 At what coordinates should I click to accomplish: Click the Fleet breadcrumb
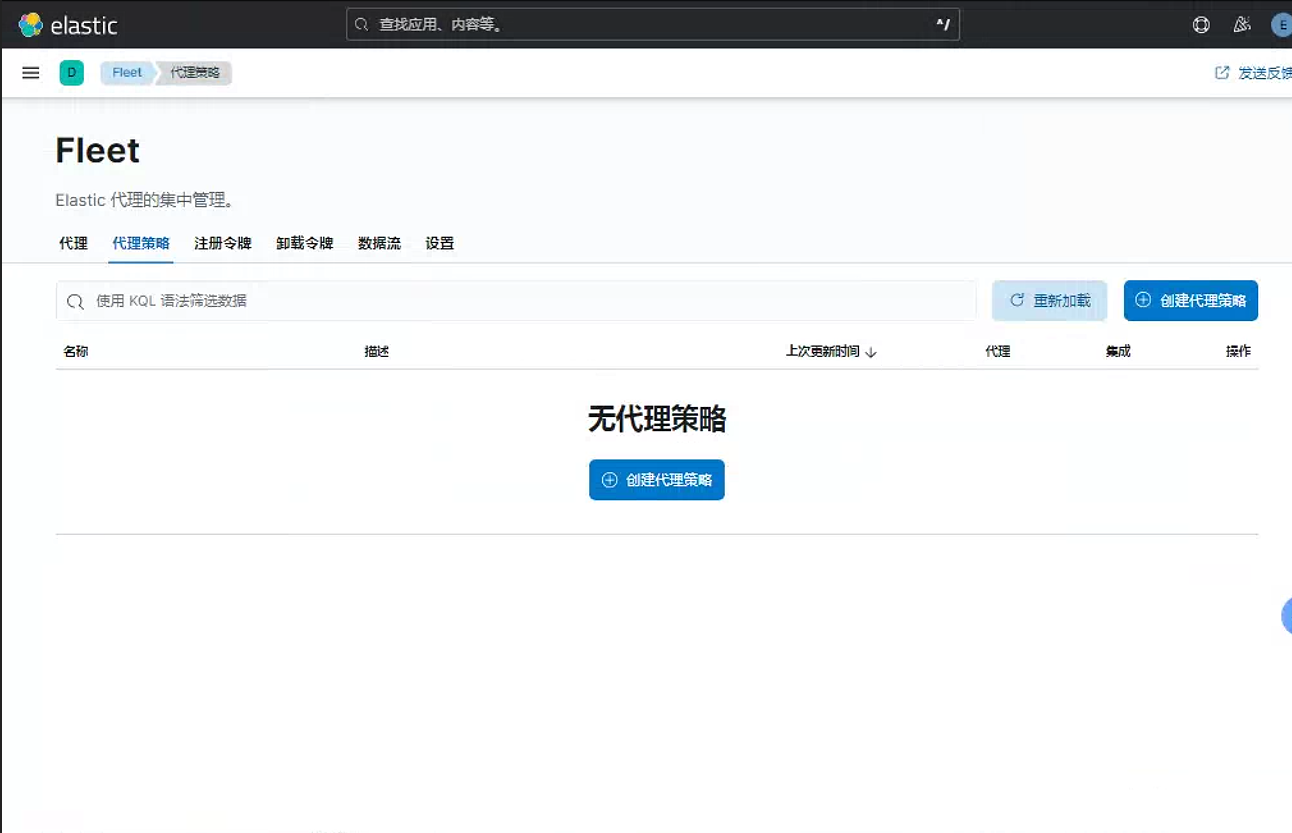[x=127, y=73]
